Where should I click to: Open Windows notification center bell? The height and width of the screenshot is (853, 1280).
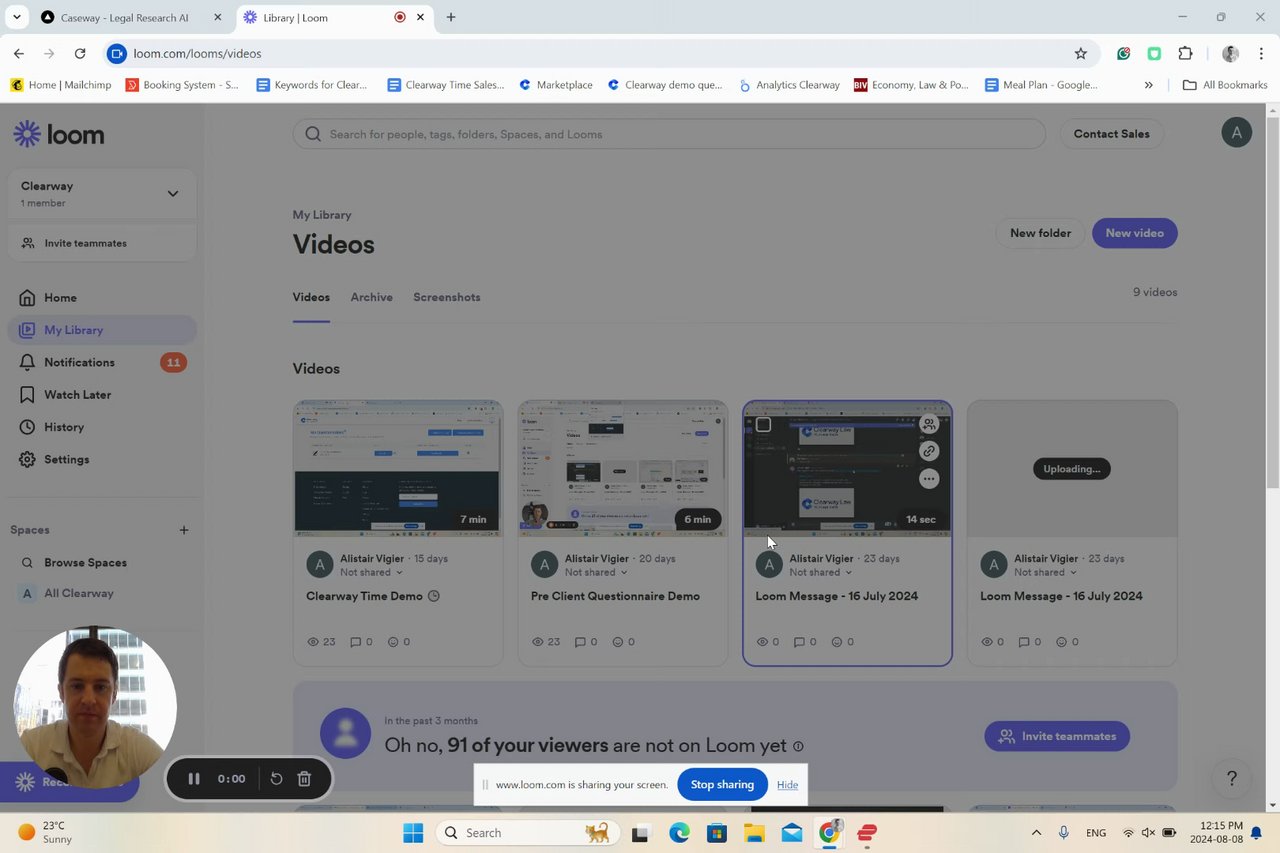point(1256,833)
